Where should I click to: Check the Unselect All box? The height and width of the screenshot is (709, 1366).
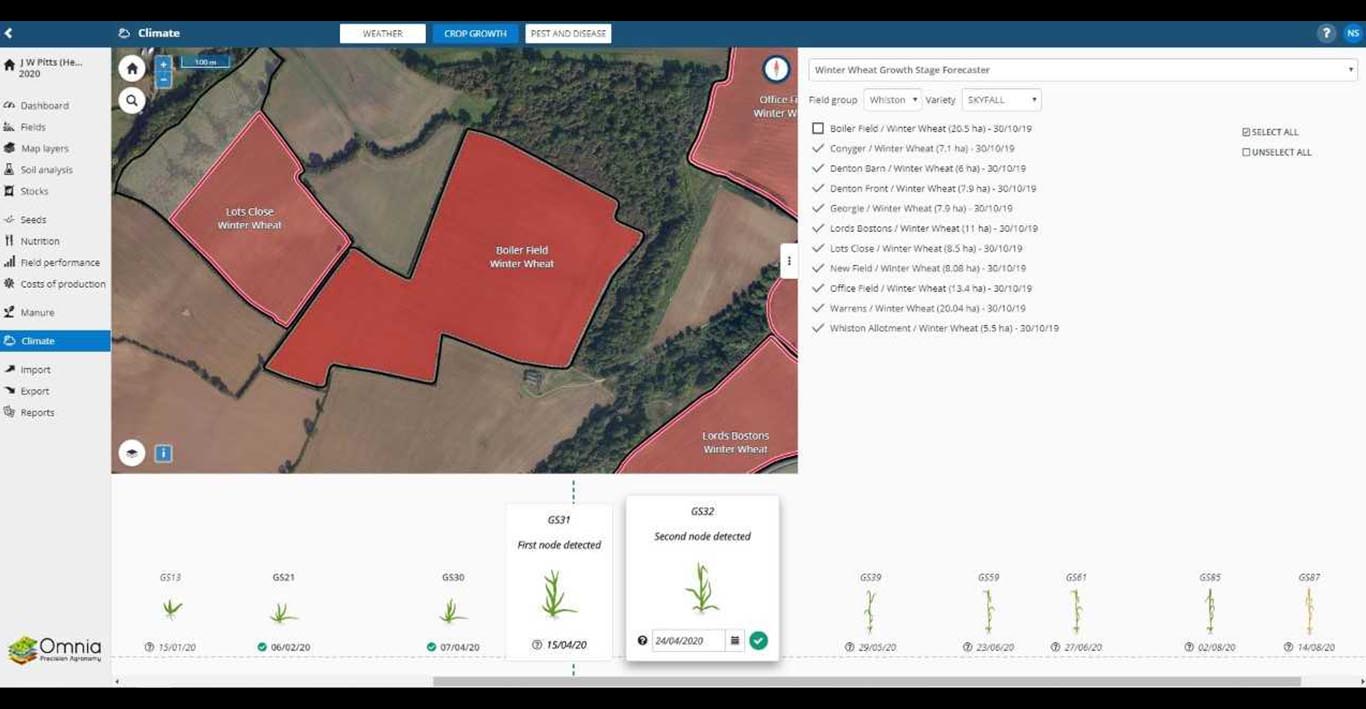point(1246,152)
